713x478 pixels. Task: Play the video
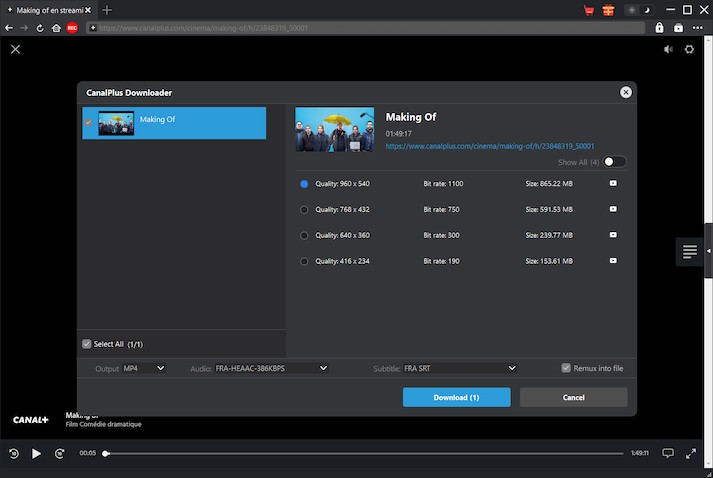(36, 453)
